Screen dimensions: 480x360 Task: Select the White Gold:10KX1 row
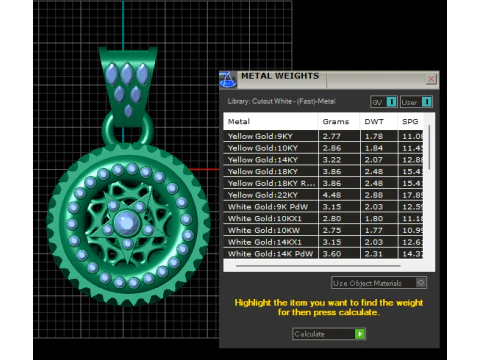point(323,219)
